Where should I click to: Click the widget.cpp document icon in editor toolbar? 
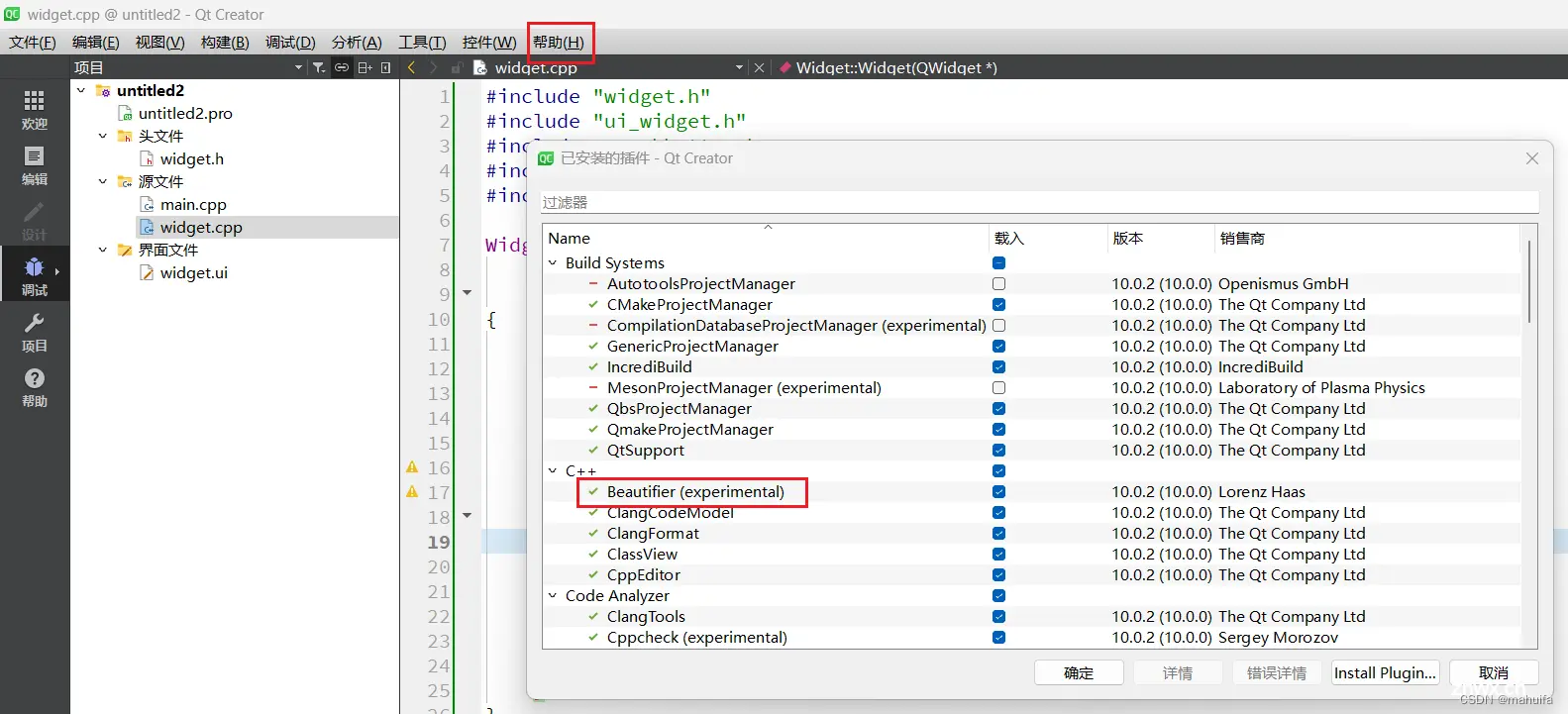click(480, 67)
